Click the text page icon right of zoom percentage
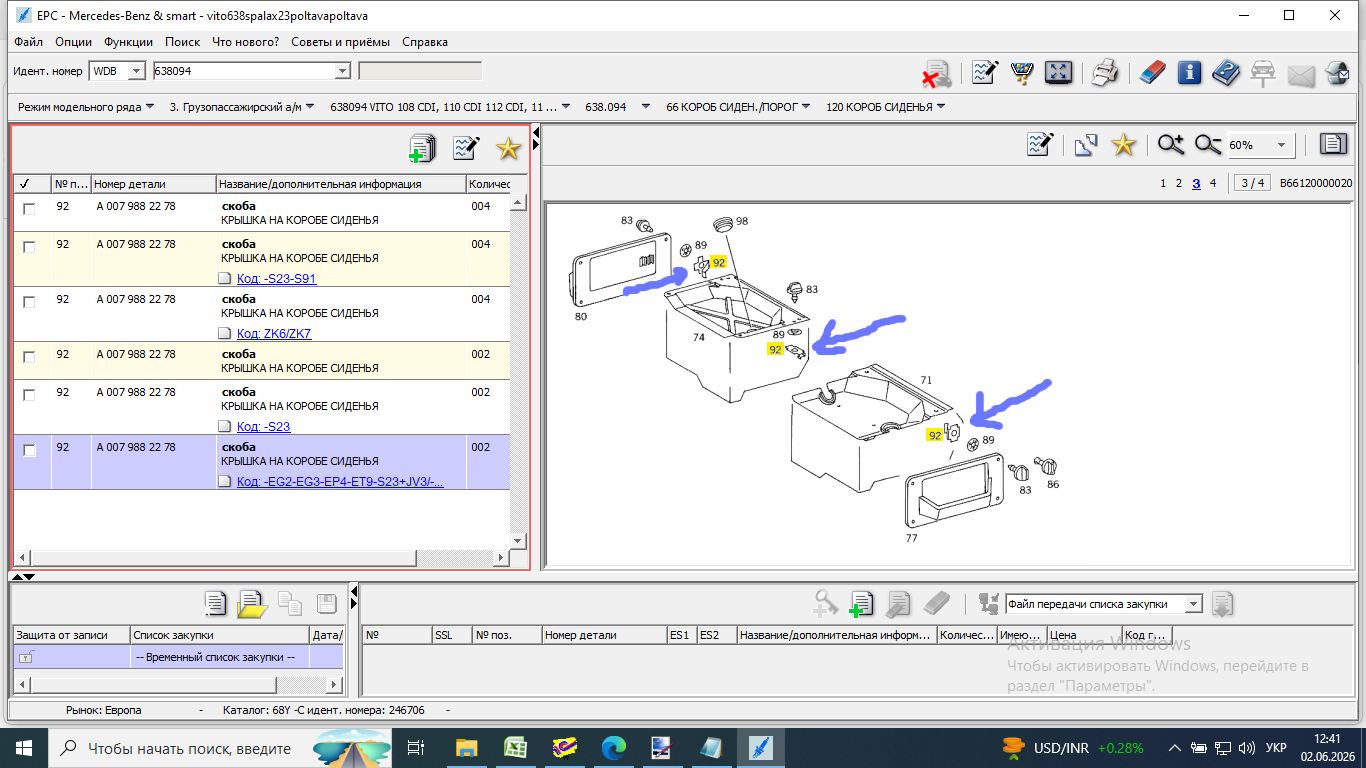The height and width of the screenshot is (768, 1366). click(x=1333, y=145)
